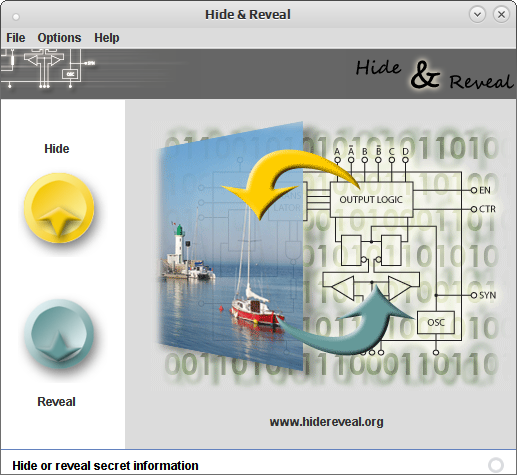Open the Options menu
This screenshot has width=517, height=475.
click(59, 38)
